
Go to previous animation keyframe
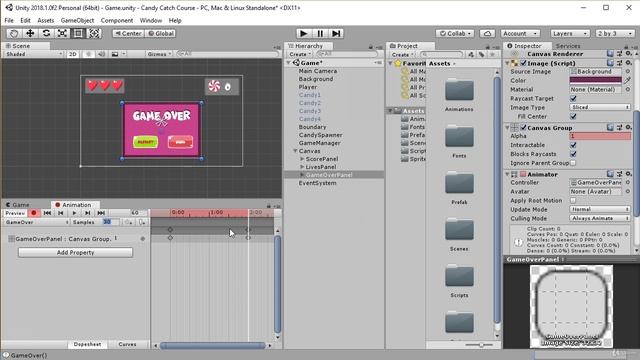61,213
